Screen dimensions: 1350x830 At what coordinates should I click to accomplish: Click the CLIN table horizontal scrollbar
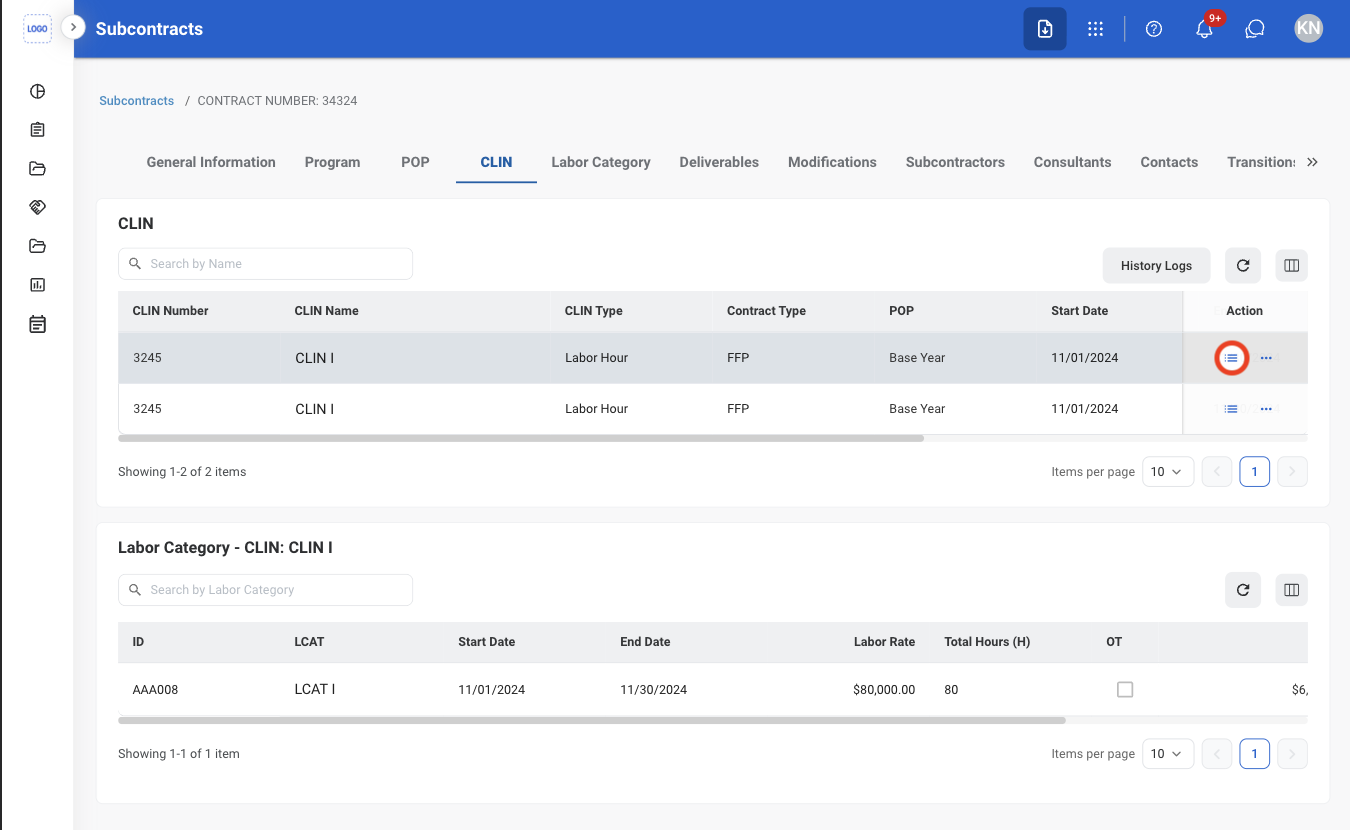click(x=521, y=438)
